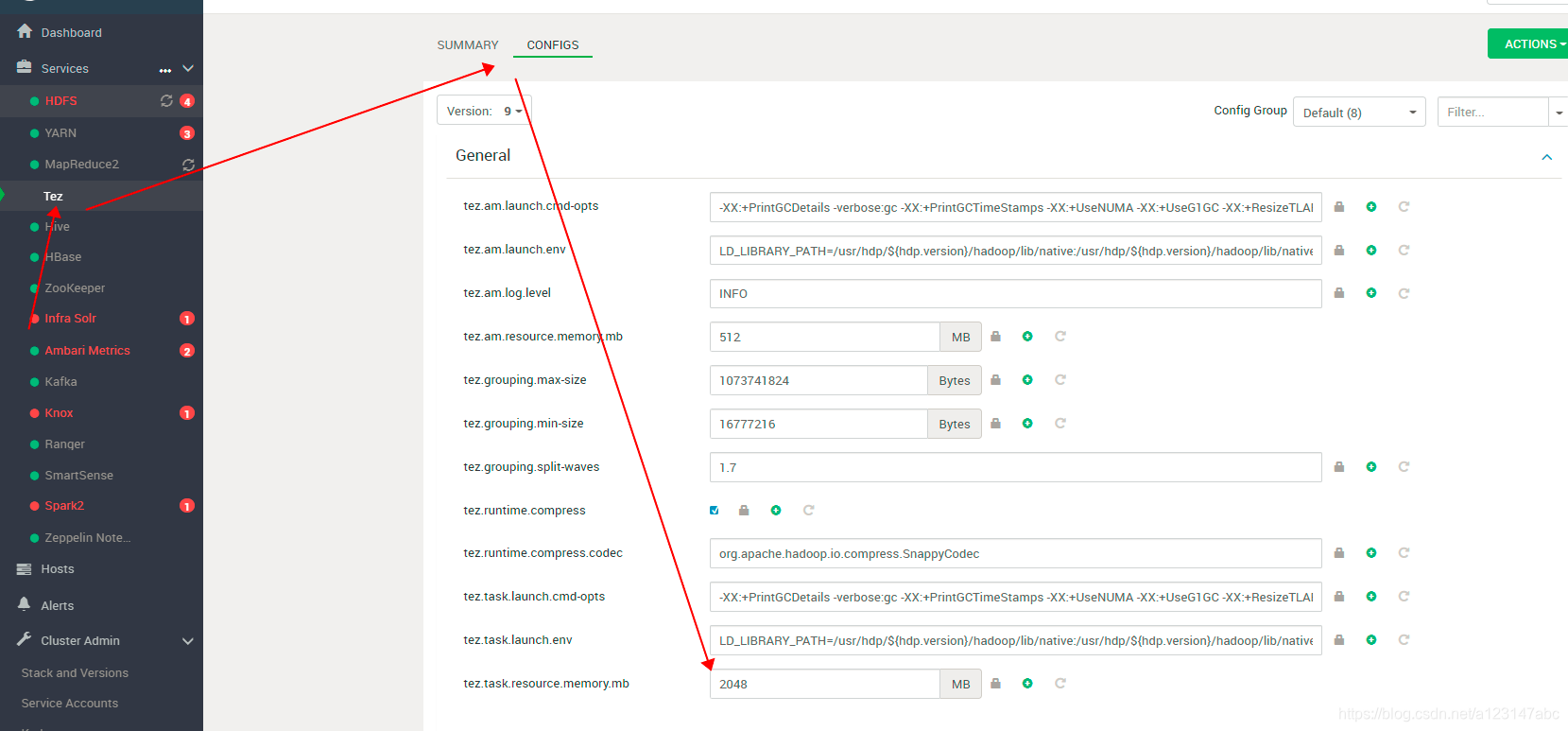Open the ACTIONS dropdown button

point(1527,44)
